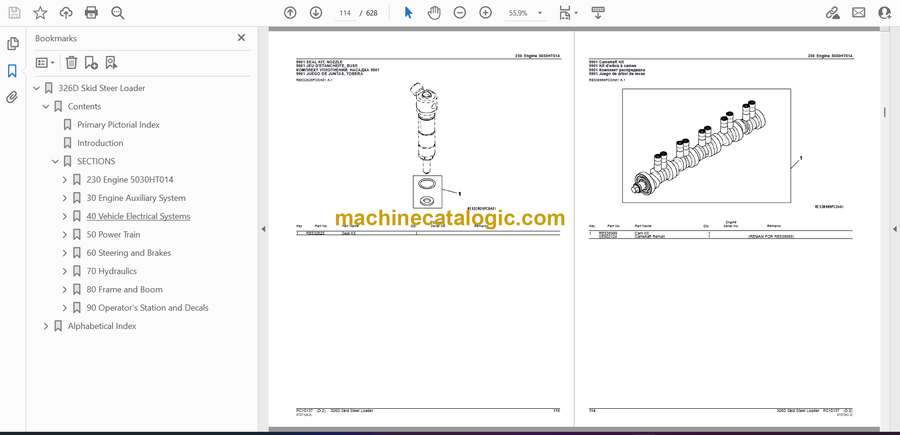This screenshot has width=900, height=435.
Task: Delete the selected bookmark with the trash icon
Action: pos(71,63)
